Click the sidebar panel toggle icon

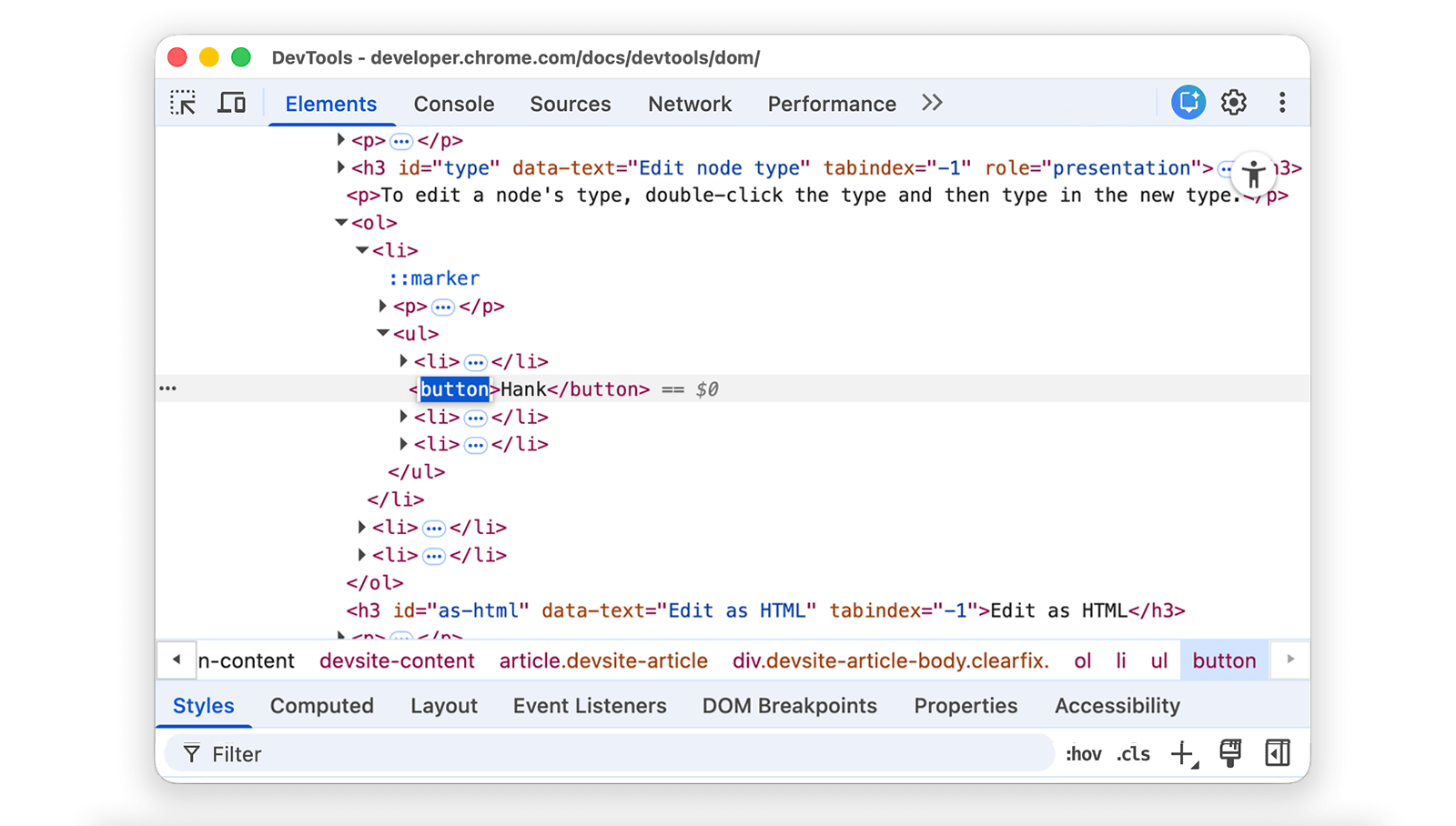click(x=1278, y=753)
